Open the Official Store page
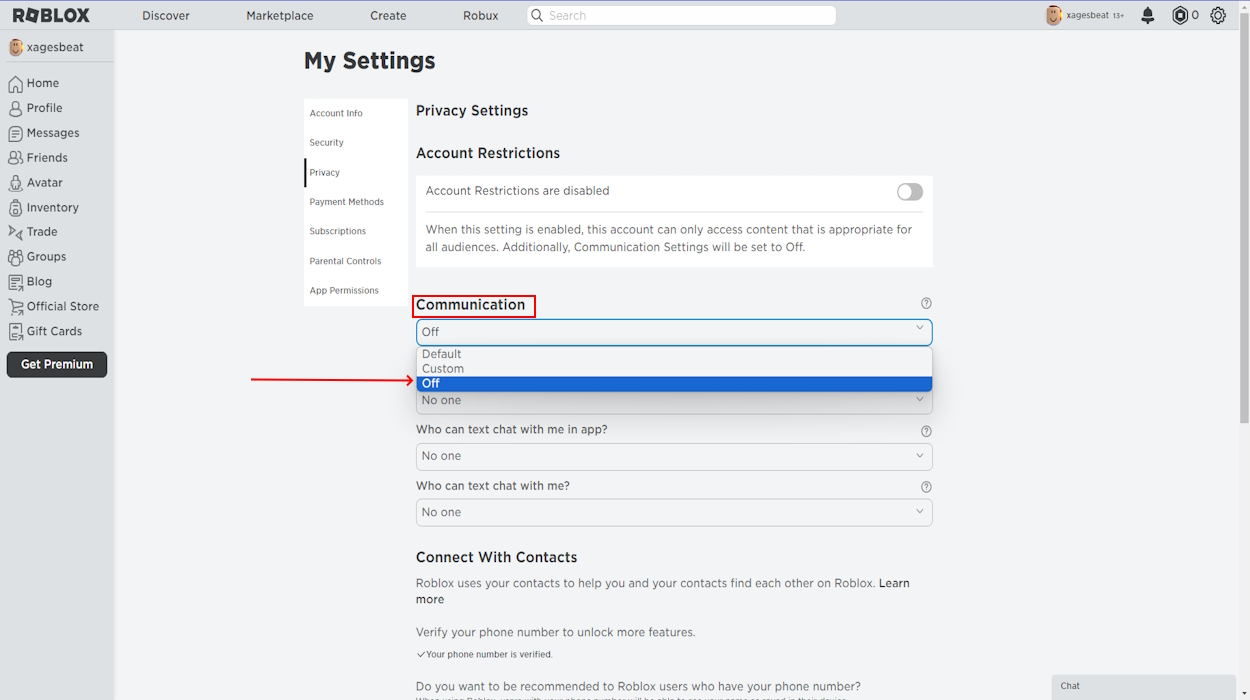 (62, 306)
